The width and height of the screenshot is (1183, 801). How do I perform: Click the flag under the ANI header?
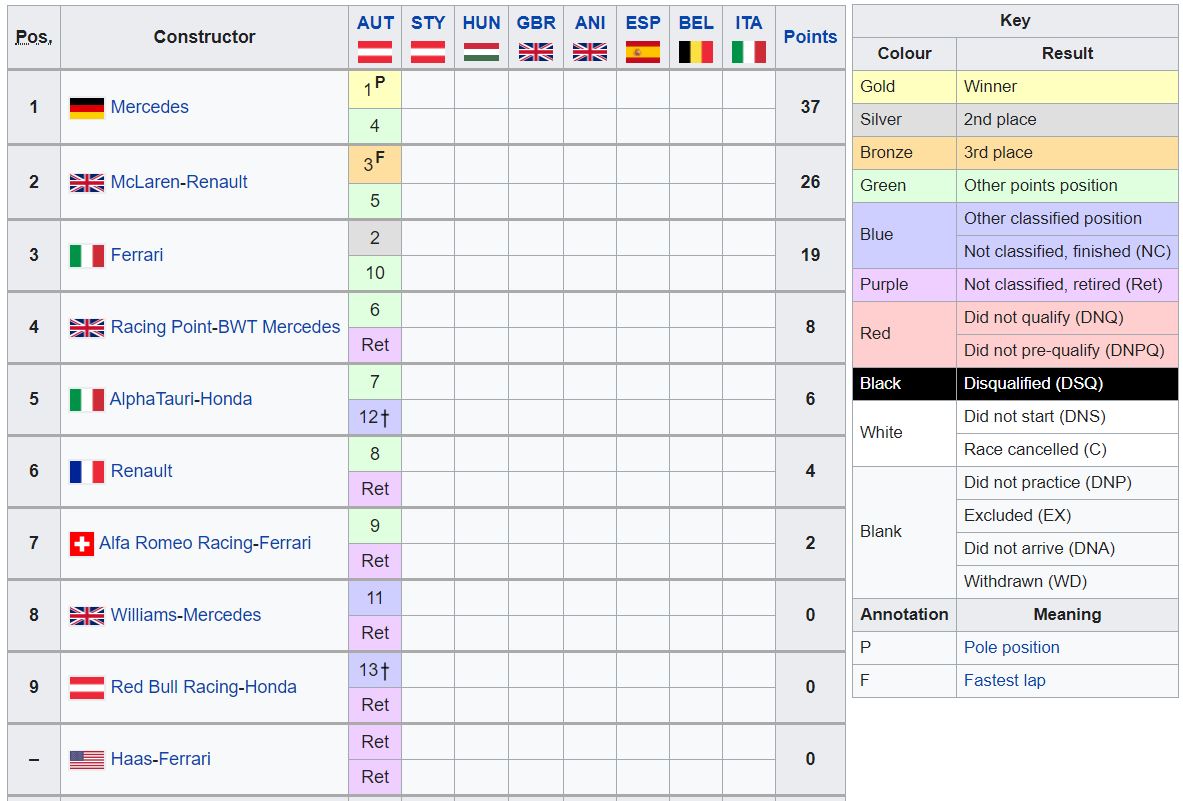coord(590,52)
